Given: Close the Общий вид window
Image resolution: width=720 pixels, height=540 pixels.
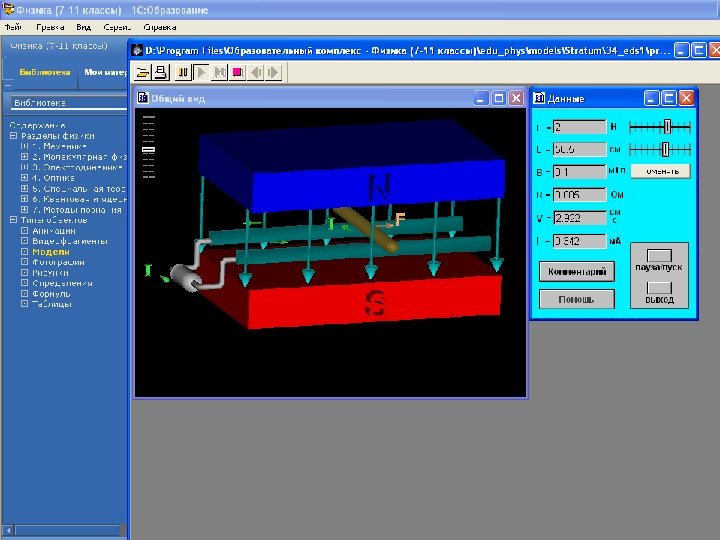Looking at the screenshot, I should click(x=516, y=98).
